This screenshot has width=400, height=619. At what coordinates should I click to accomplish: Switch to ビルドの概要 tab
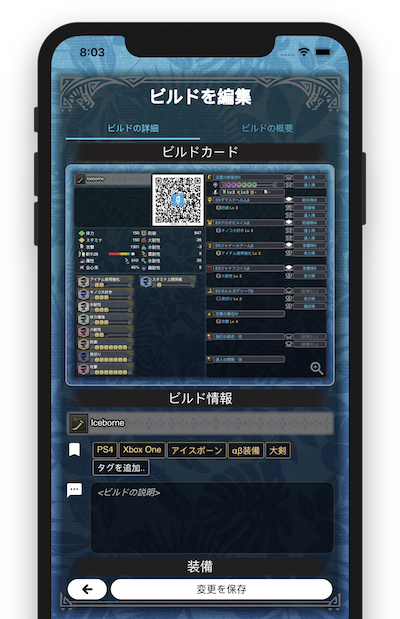click(267, 128)
